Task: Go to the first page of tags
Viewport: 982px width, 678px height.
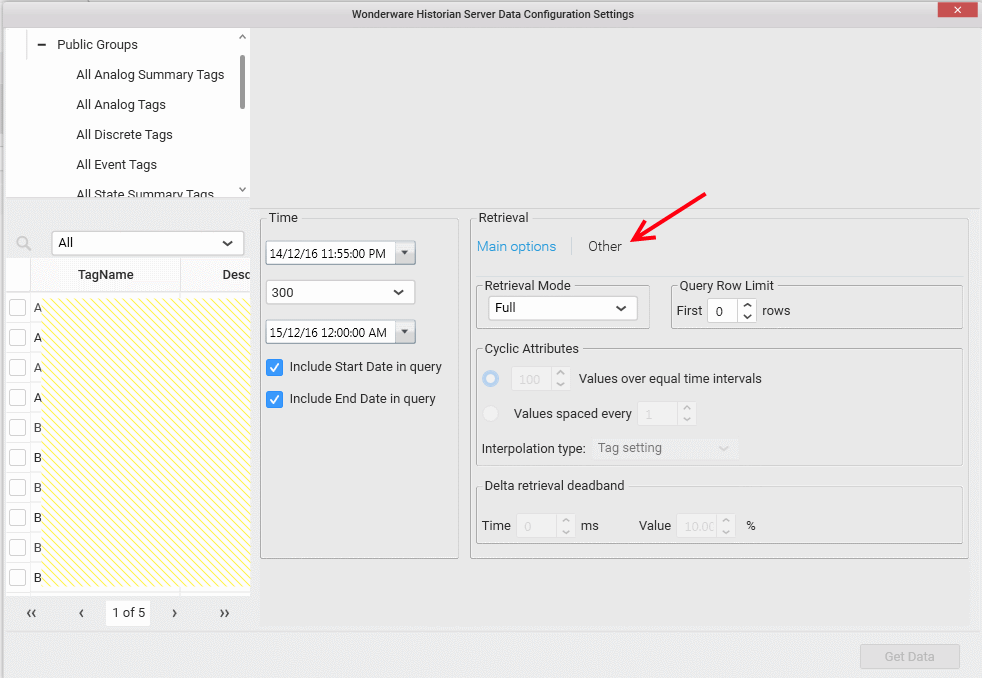Action: (31, 613)
